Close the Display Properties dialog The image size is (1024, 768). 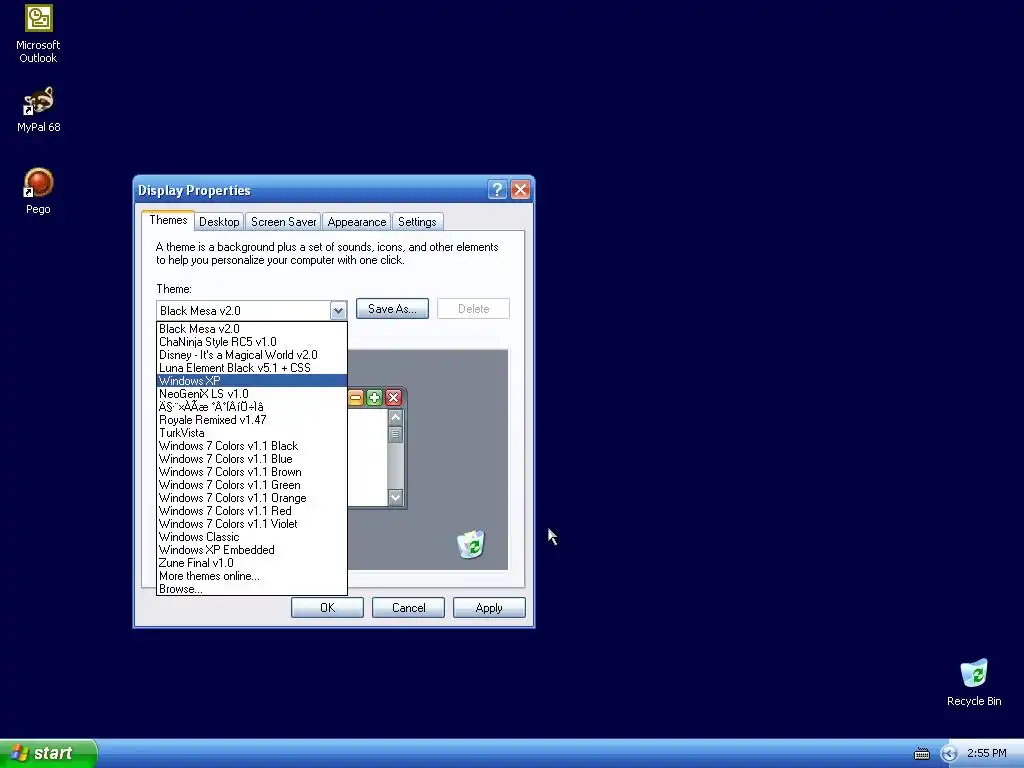point(520,190)
